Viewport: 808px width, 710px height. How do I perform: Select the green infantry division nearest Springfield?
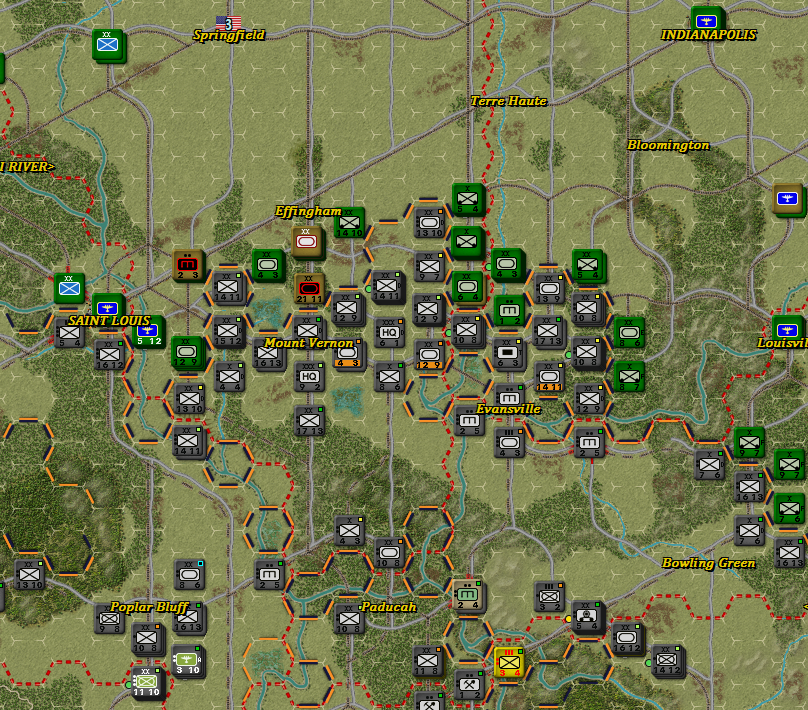pyautogui.click(x=108, y=45)
